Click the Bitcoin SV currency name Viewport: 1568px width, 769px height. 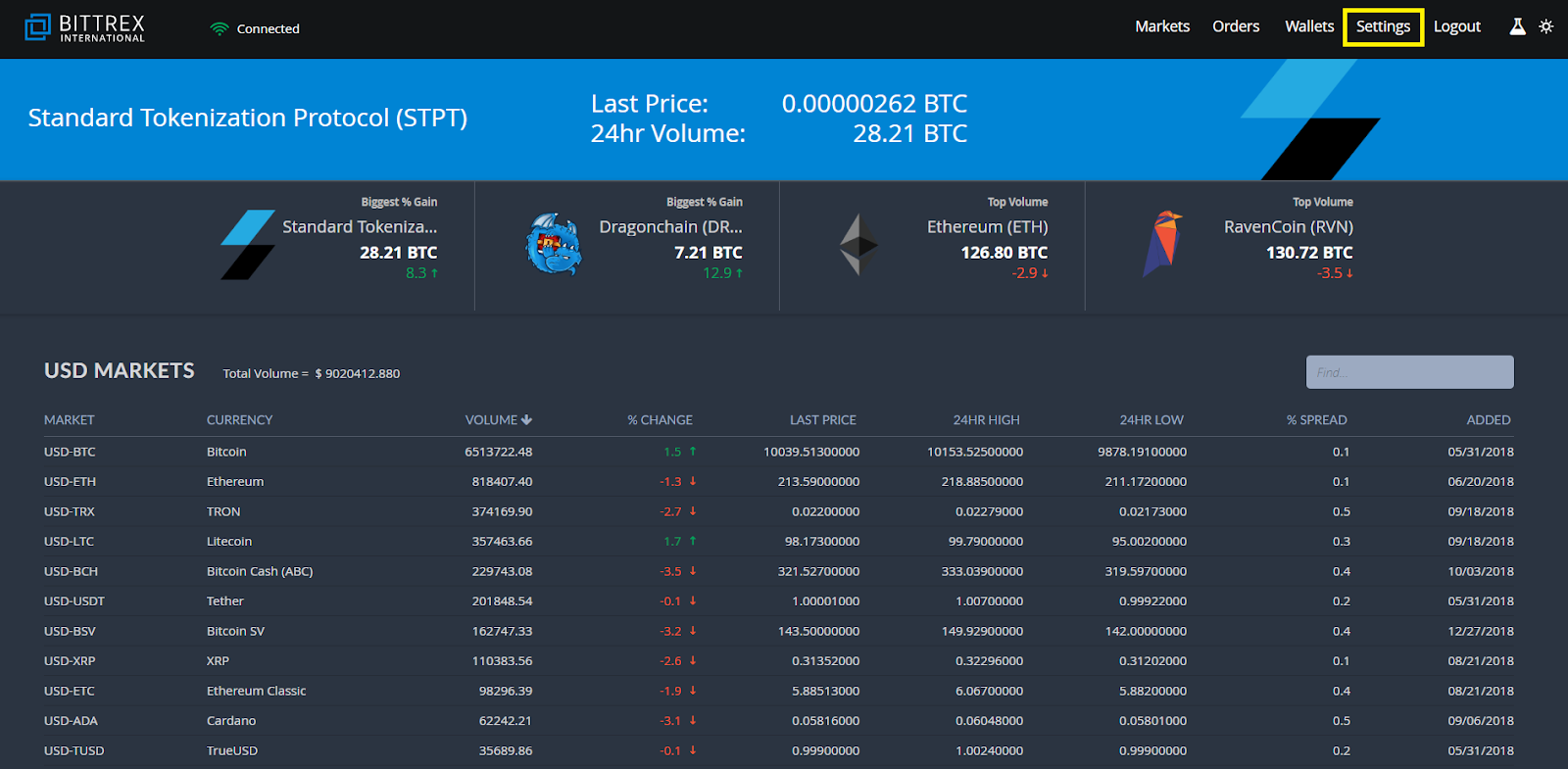coord(235,631)
